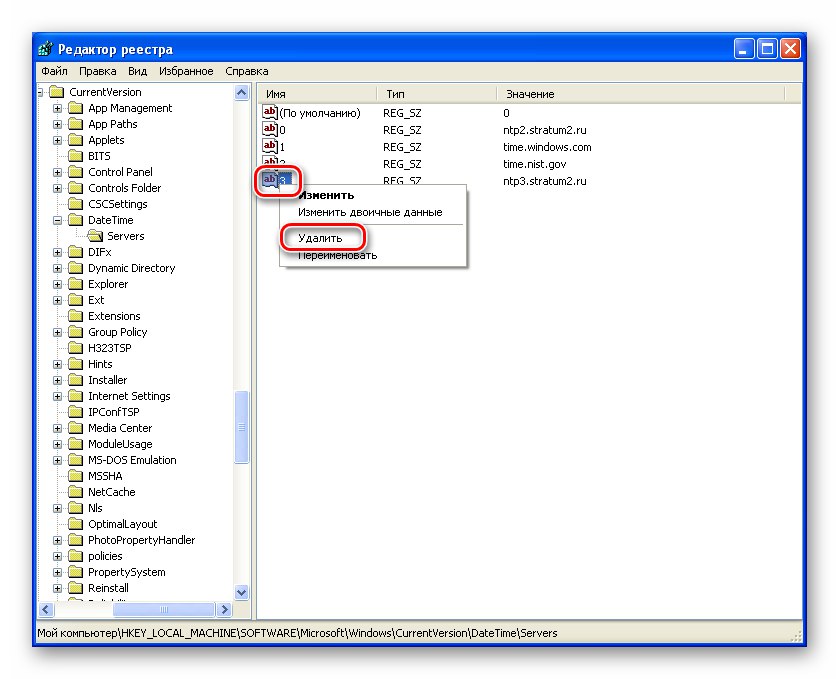The height and width of the screenshot is (679, 839).
Task: Expand the ModuleUsage tree node
Action: click(x=57, y=444)
